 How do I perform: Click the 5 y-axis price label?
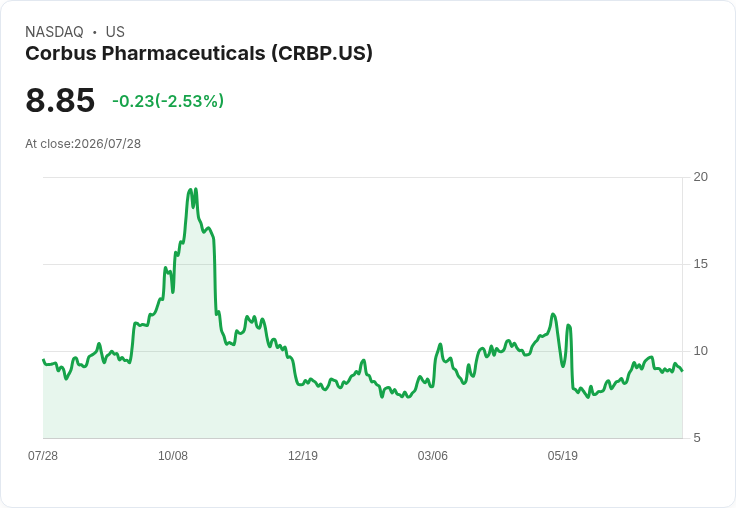697,438
